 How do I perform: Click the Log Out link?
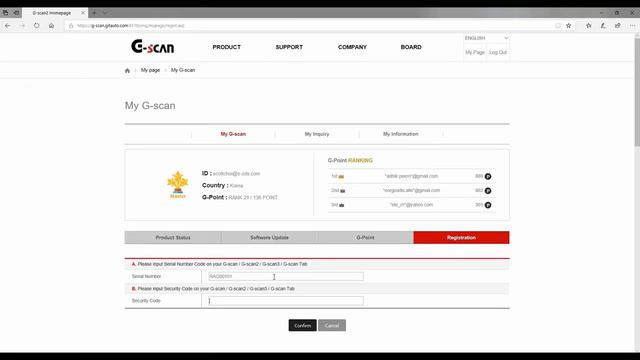(x=498, y=52)
